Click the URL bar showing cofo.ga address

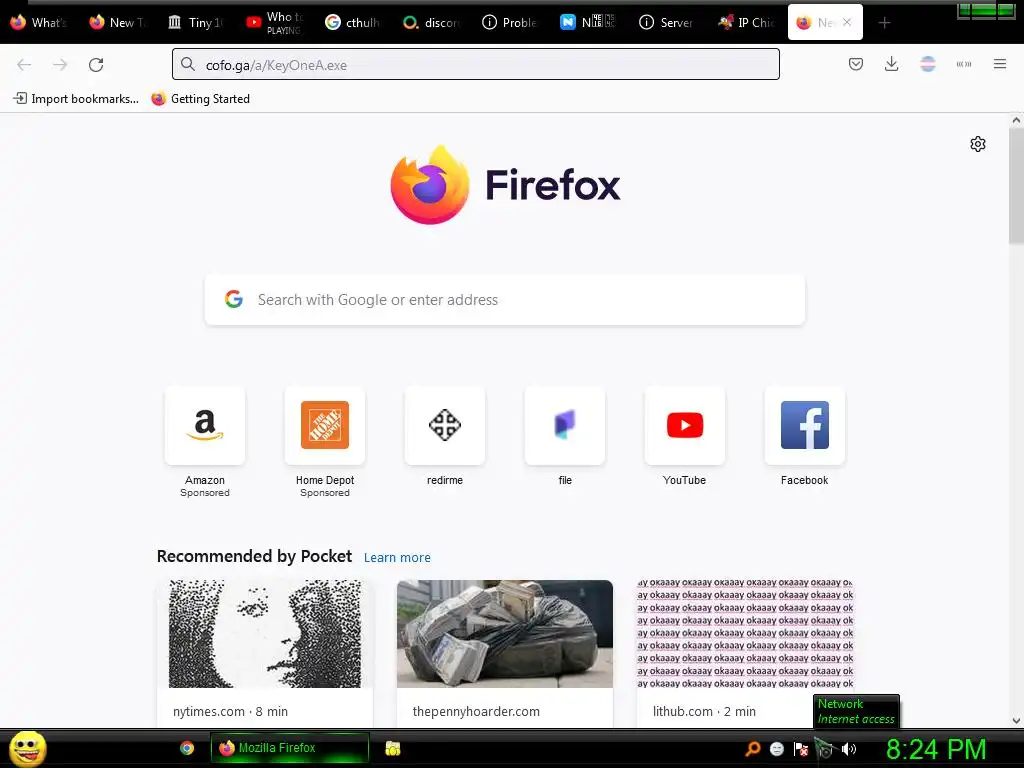tap(475, 64)
